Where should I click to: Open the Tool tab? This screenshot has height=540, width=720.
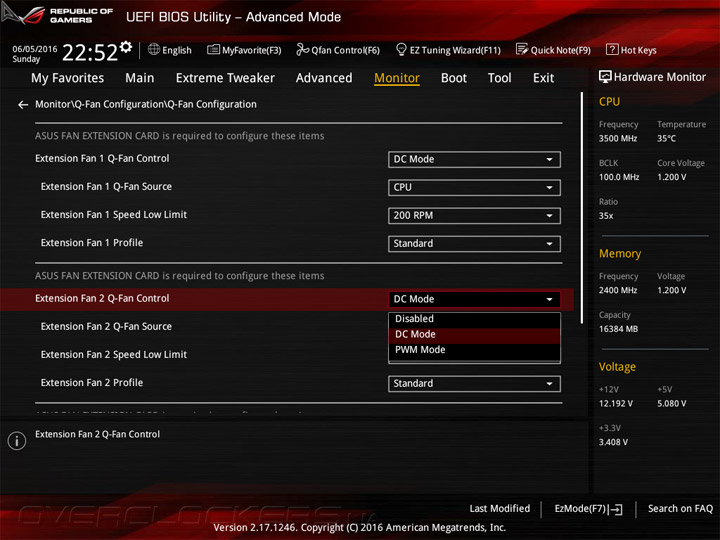[500, 78]
